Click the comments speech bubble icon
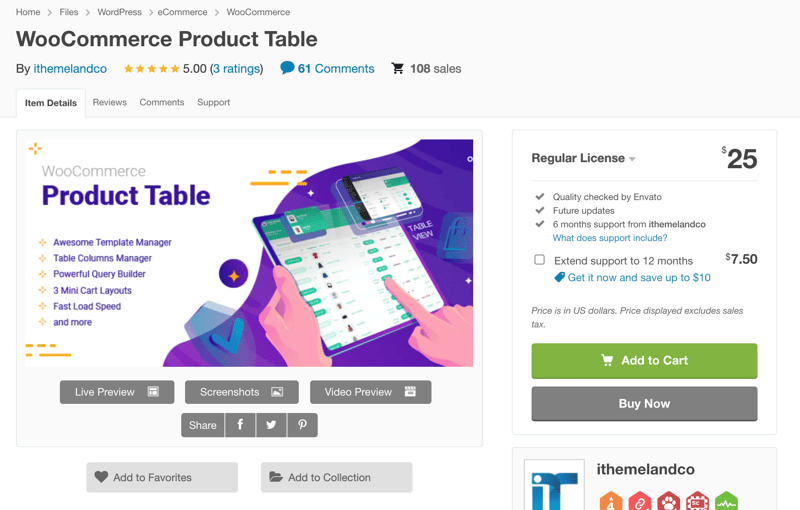The width and height of the screenshot is (800, 510). tap(287, 68)
